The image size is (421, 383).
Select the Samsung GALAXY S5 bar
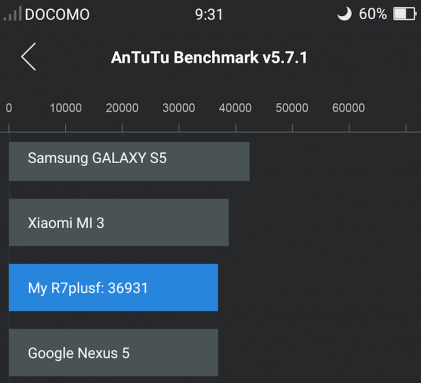coord(129,162)
